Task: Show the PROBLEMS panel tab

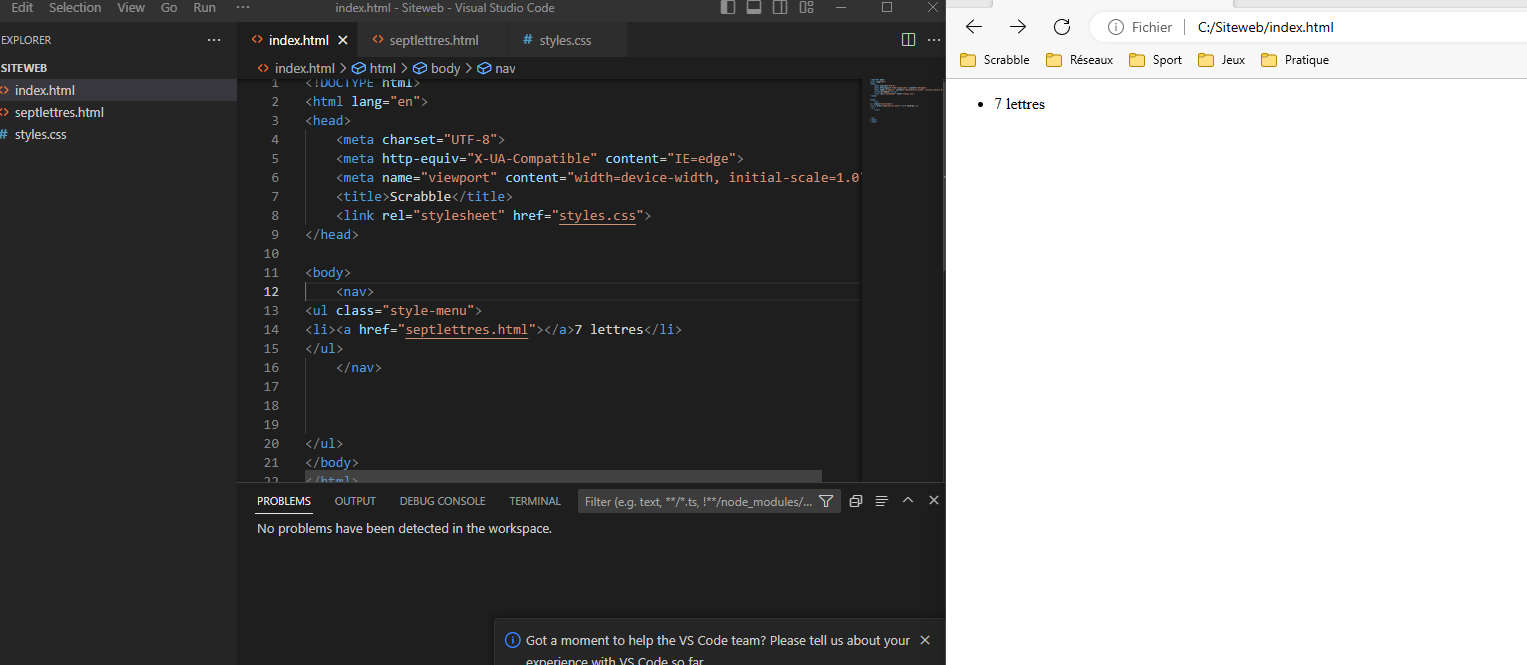Action: point(284,501)
